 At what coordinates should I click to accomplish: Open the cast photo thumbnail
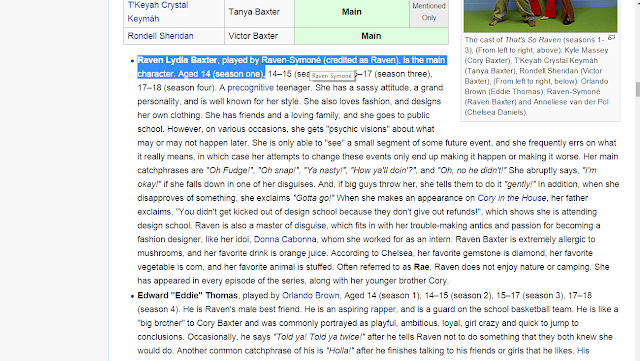click(540, 16)
